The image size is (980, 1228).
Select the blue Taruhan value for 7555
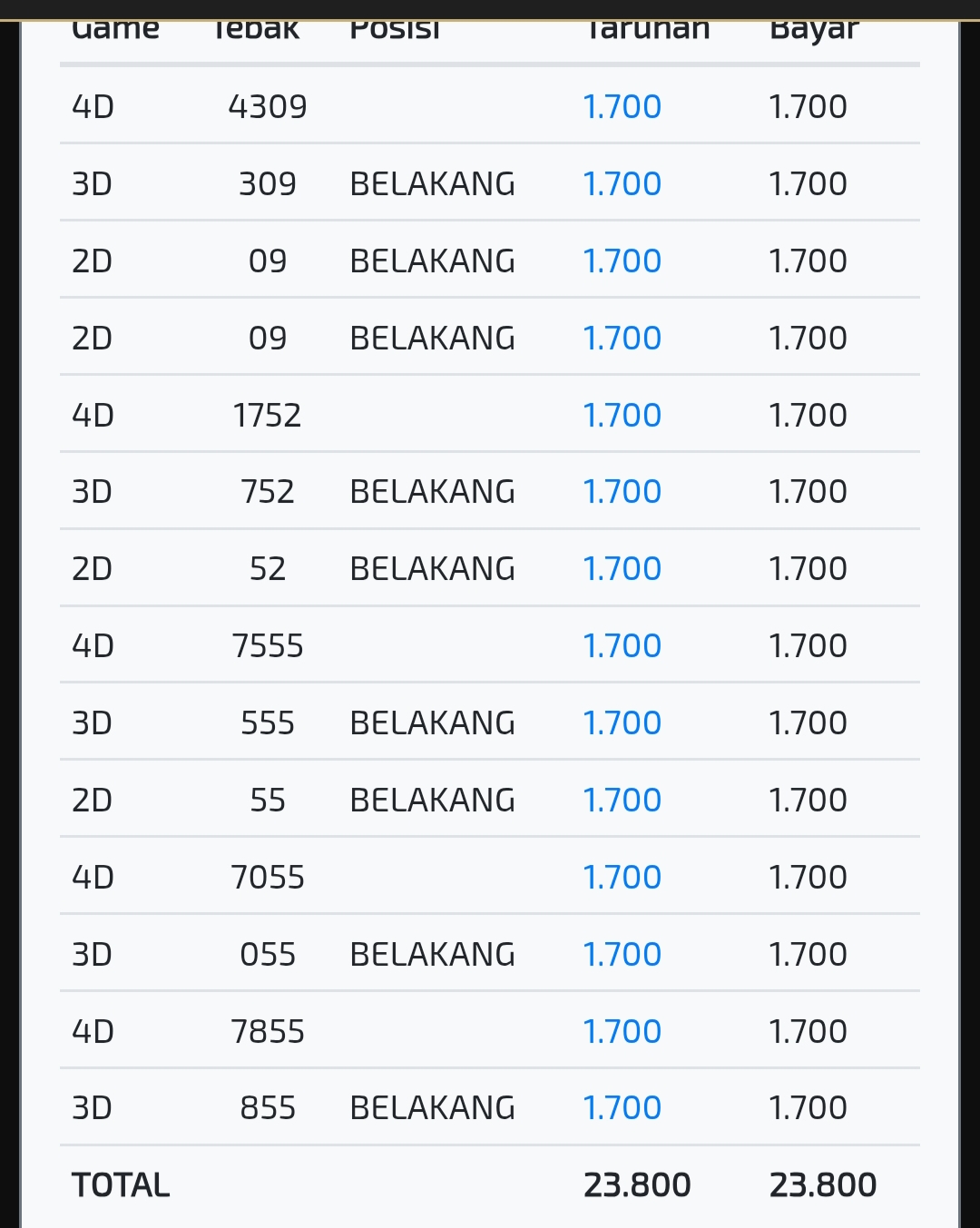point(622,646)
